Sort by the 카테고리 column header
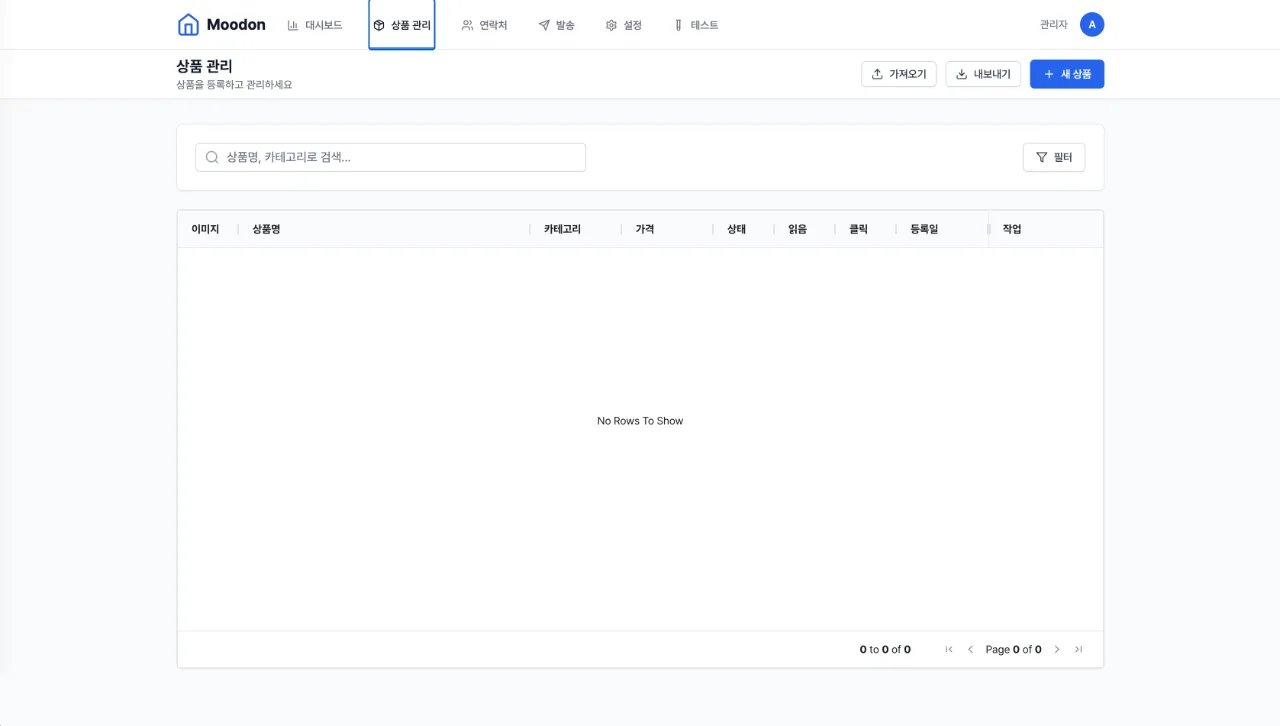Image resolution: width=1280 pixels, height=726 pixels. [562, 229]
